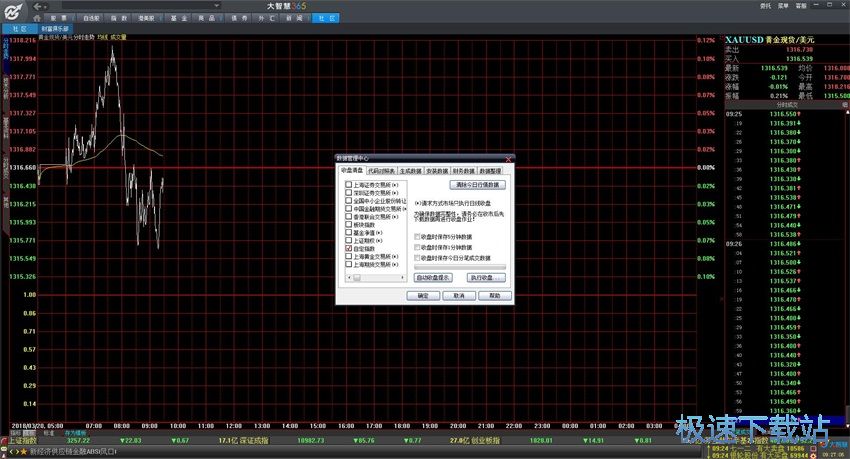This screenshot has height=459, width=850.
Task: Click the exchange list right scroll arrow
Action: tap(403, 277)
